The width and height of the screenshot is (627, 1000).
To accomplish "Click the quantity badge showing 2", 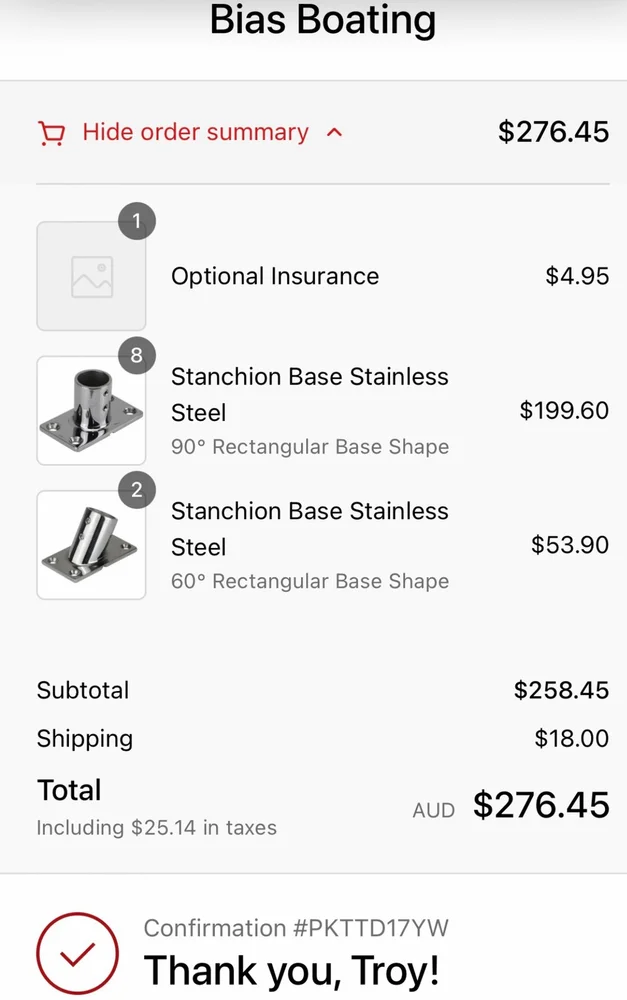I will coord(137,490).
